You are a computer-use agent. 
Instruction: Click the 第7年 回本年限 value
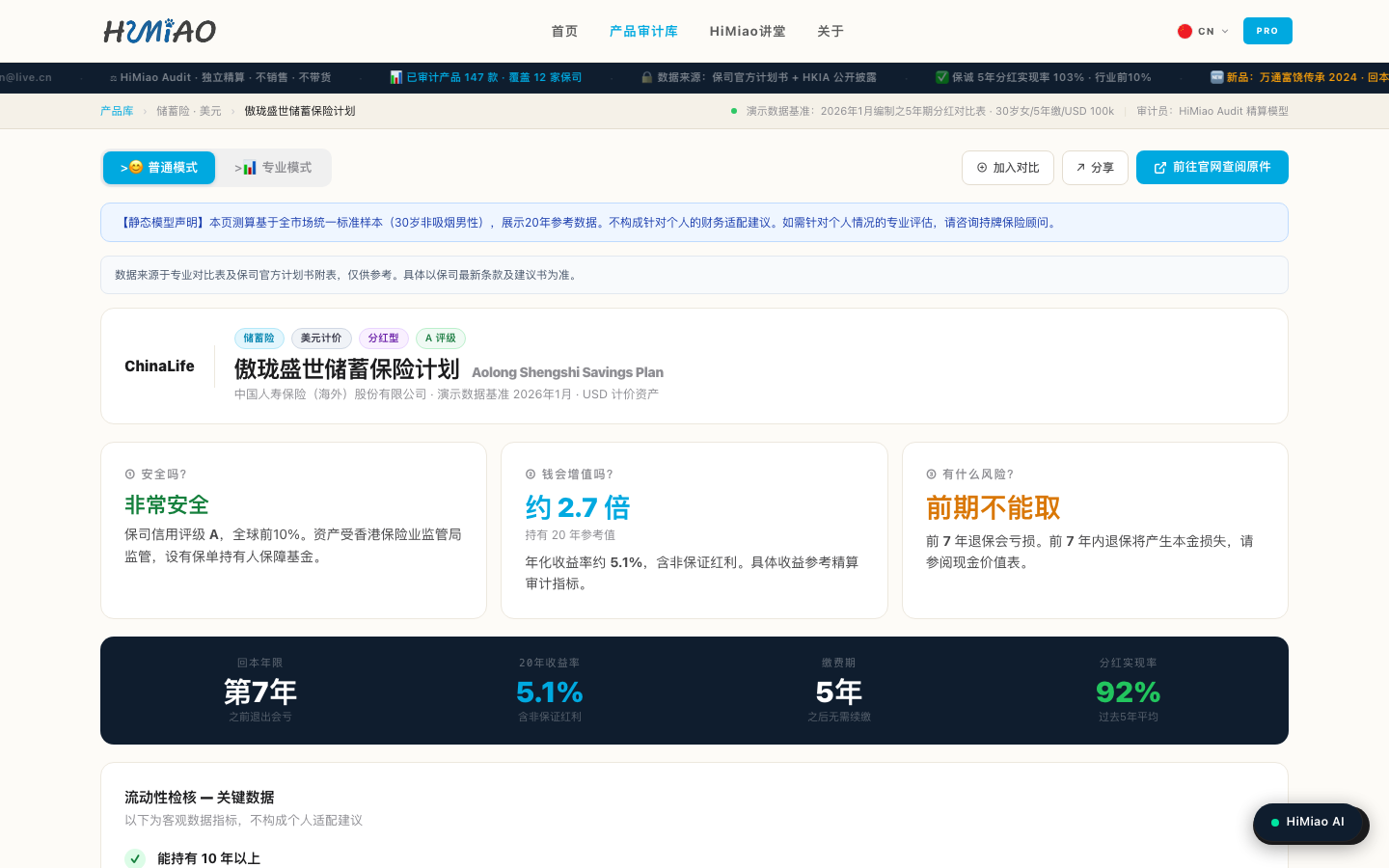260,692
